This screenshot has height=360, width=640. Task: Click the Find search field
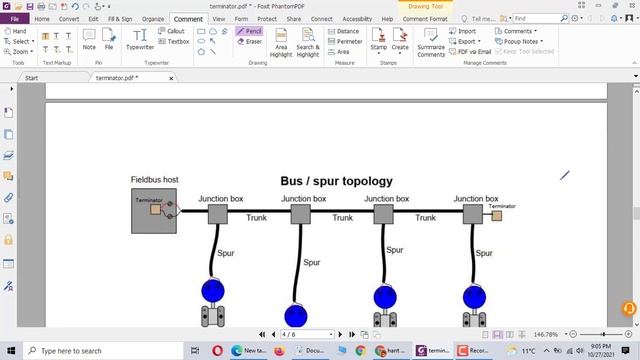537,18
